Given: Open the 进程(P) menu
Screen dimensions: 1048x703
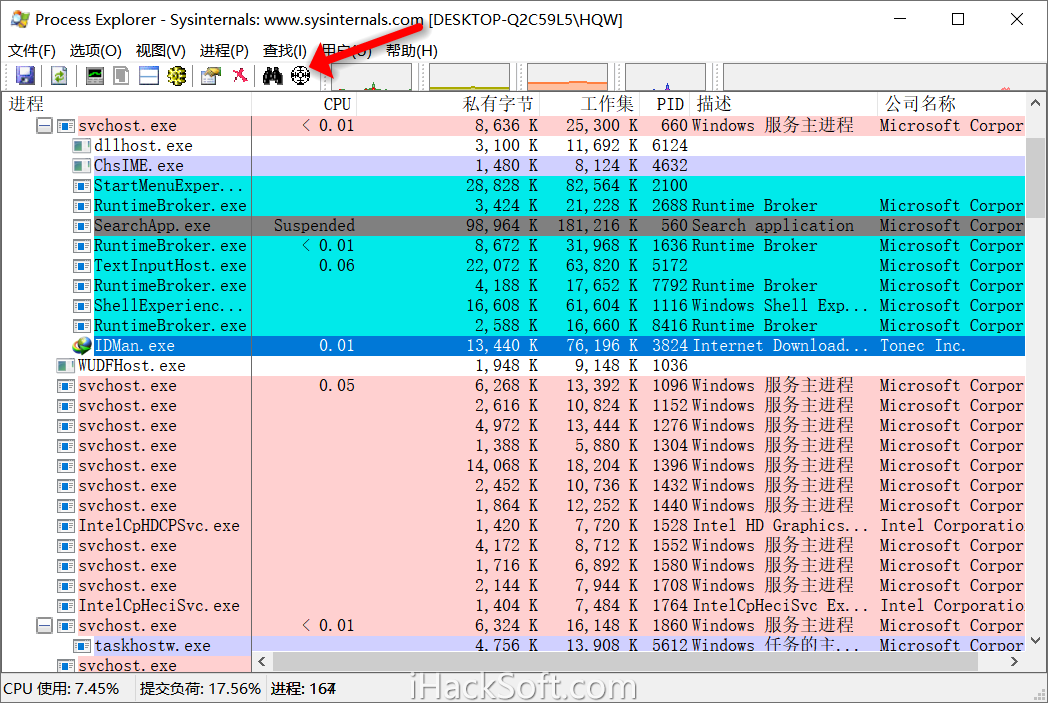Looking at the screenshot, I should click(224, 51).
